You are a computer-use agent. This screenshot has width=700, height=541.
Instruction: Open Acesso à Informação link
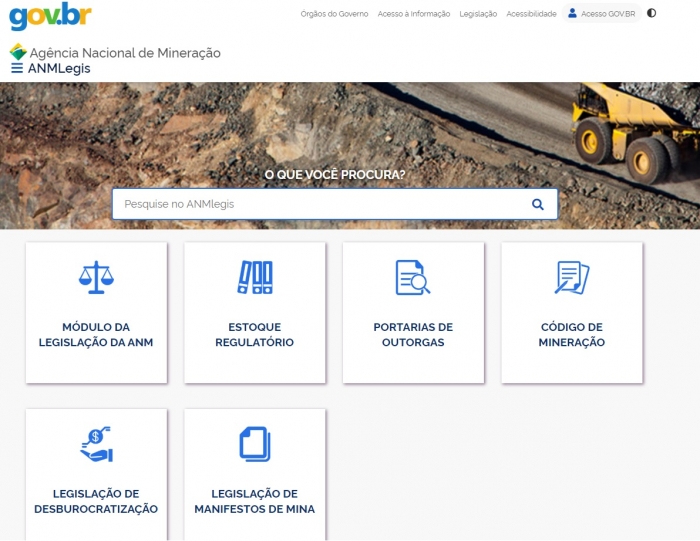point(414,14)
